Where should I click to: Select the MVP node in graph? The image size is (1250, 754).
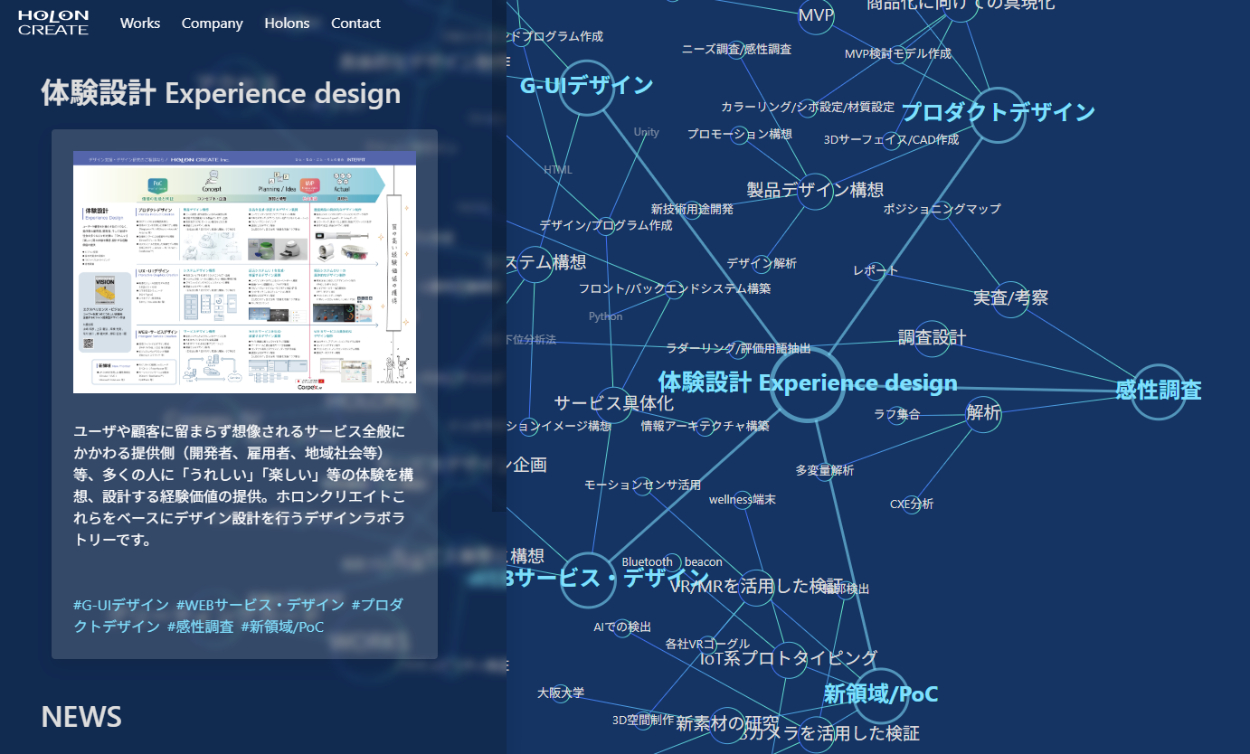tap(816, 16)
